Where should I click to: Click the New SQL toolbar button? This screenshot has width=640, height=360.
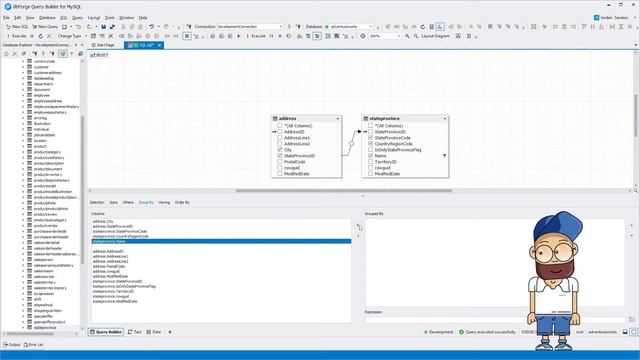(17, 27)
